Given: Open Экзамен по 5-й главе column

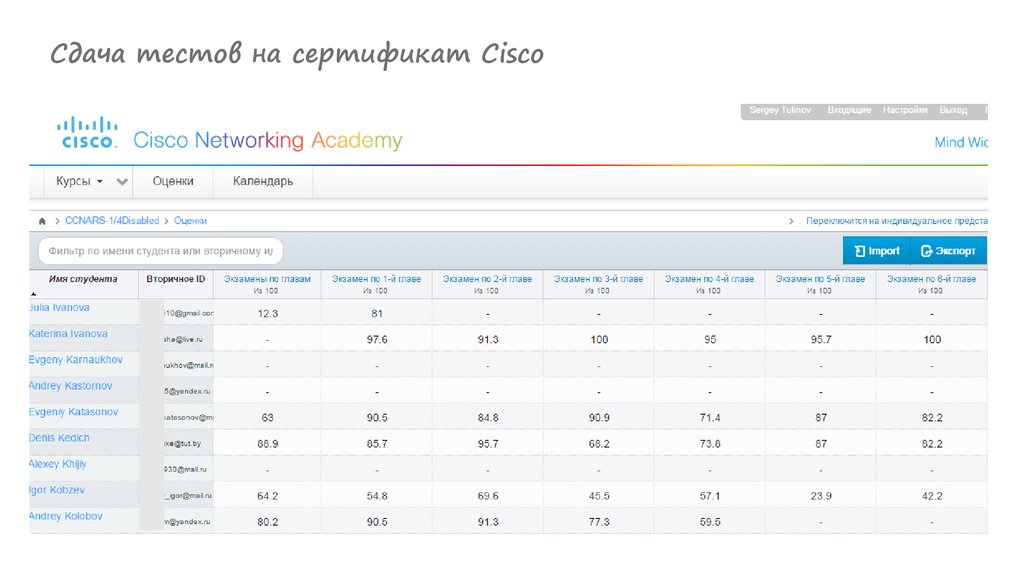Looking at the screenshot, I should 820,279.
